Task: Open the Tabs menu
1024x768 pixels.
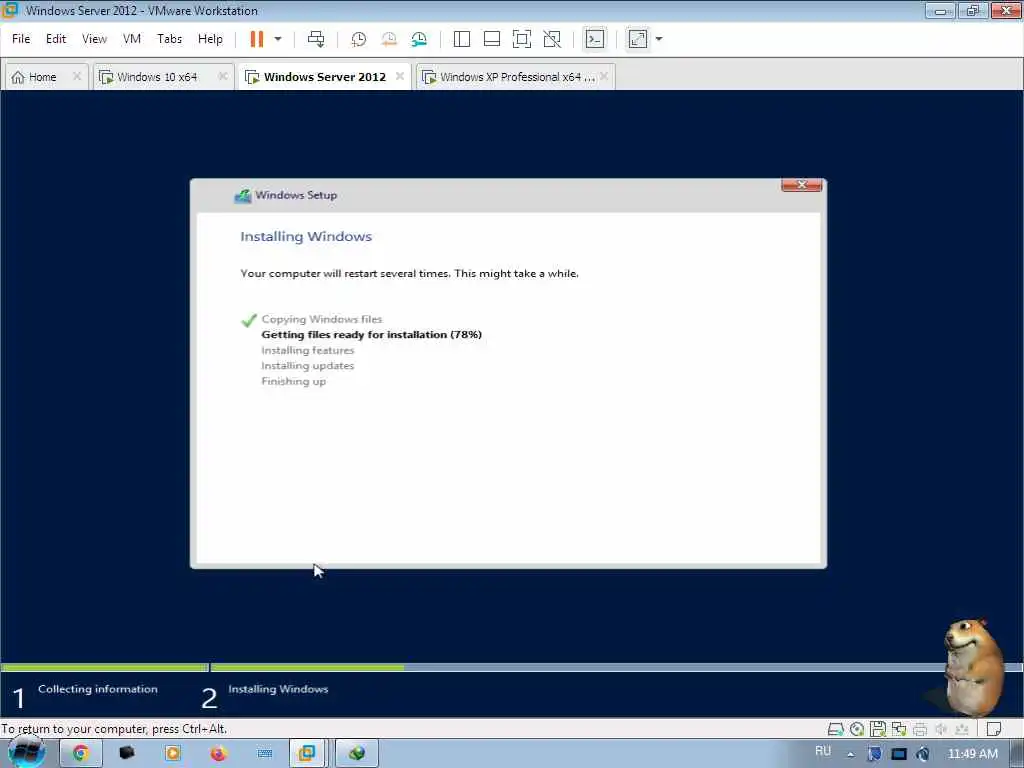Action: point(169,39)
